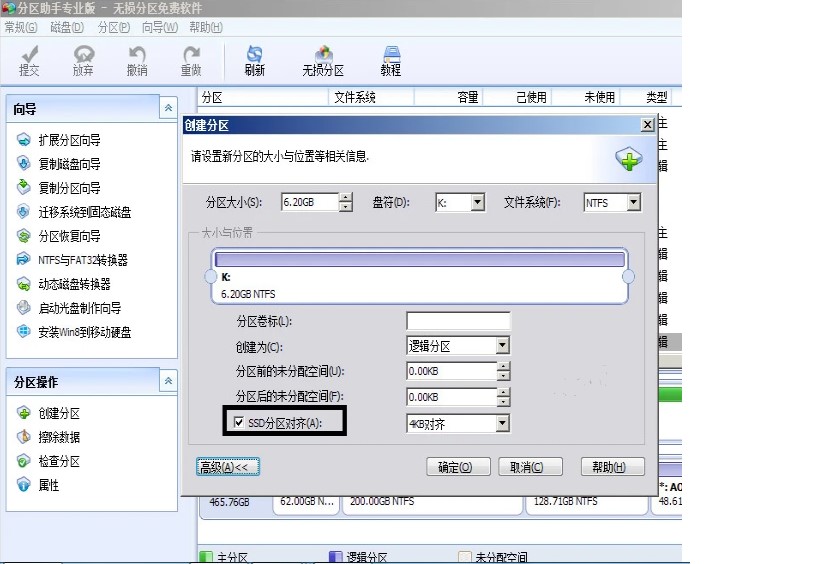Open the 4KB对齐 alignment dropdown

coord(502,423)
